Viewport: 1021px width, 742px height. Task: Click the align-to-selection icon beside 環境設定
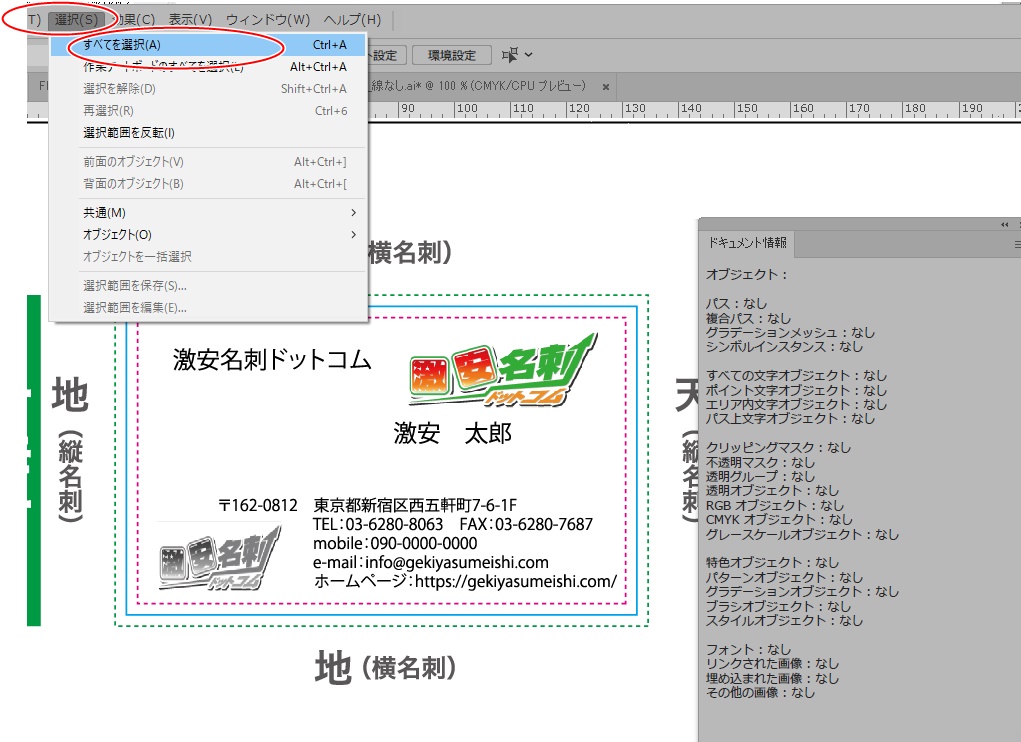coord(510,55)
